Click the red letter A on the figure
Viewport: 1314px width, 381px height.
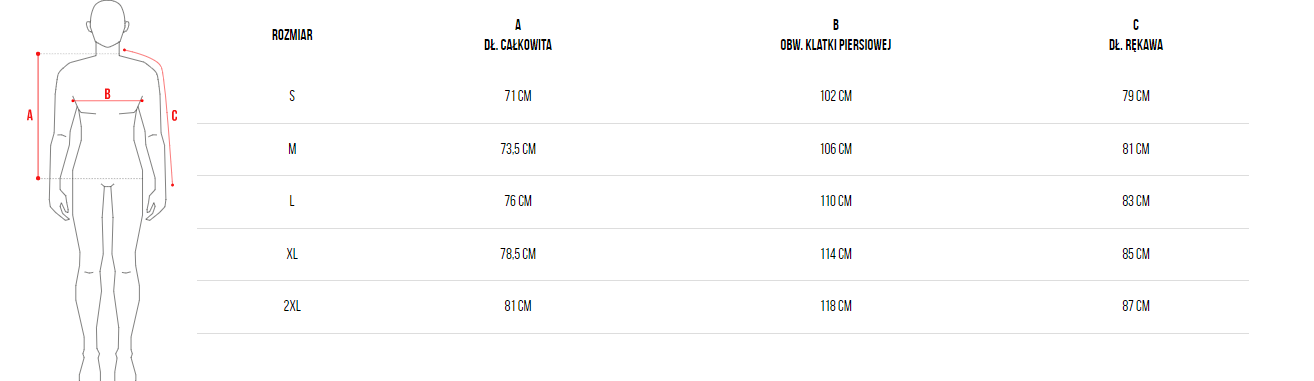30,115
